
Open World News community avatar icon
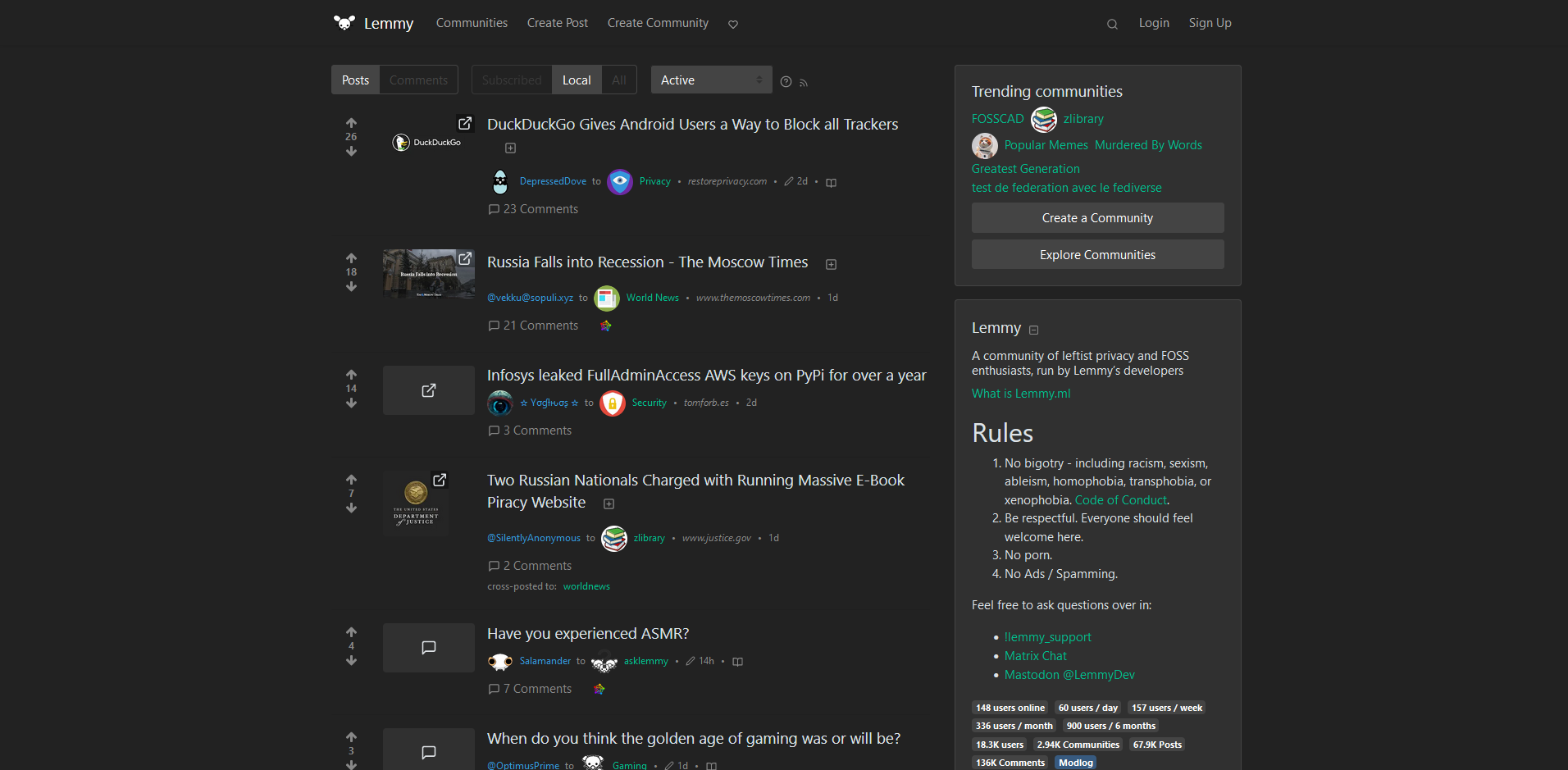(607, 298)
